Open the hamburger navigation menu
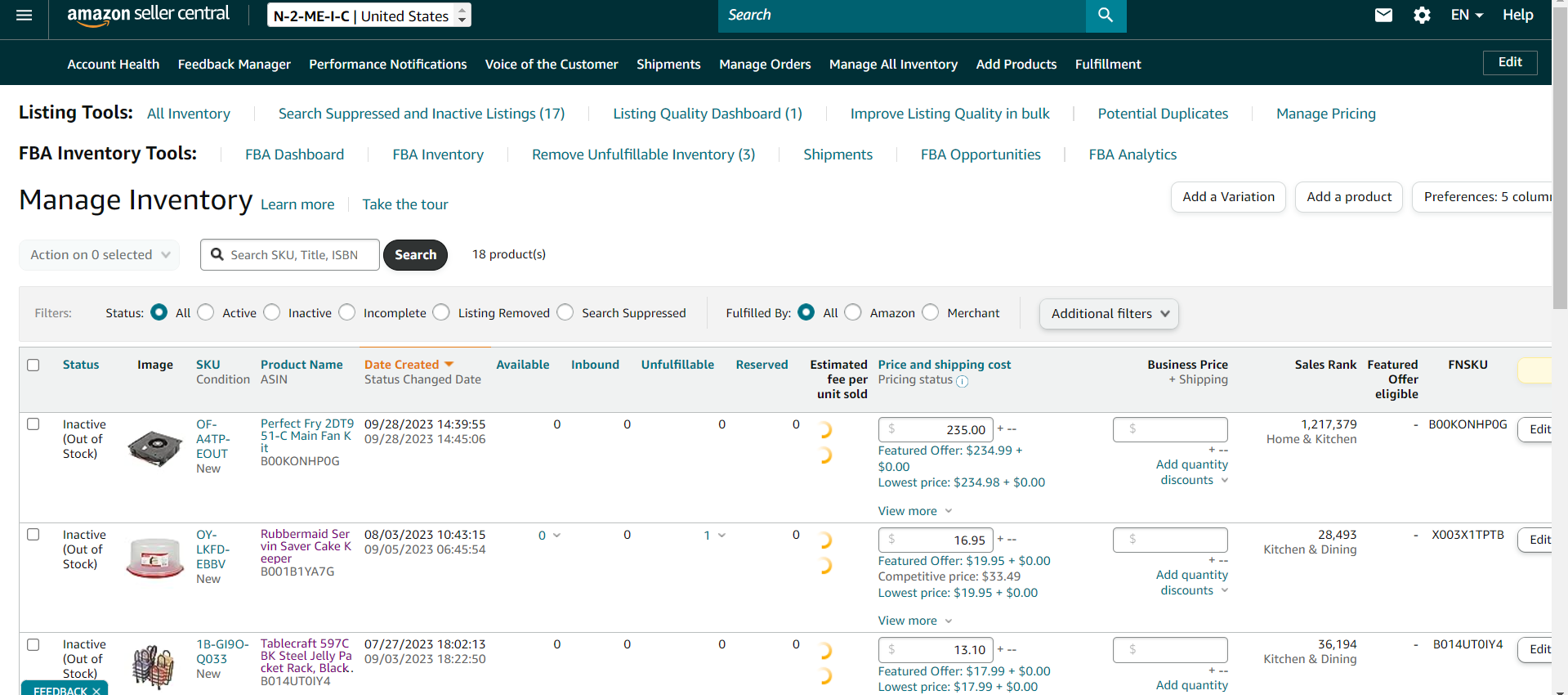The width and height of the screenshot is (1568, 695). [24, 16]
